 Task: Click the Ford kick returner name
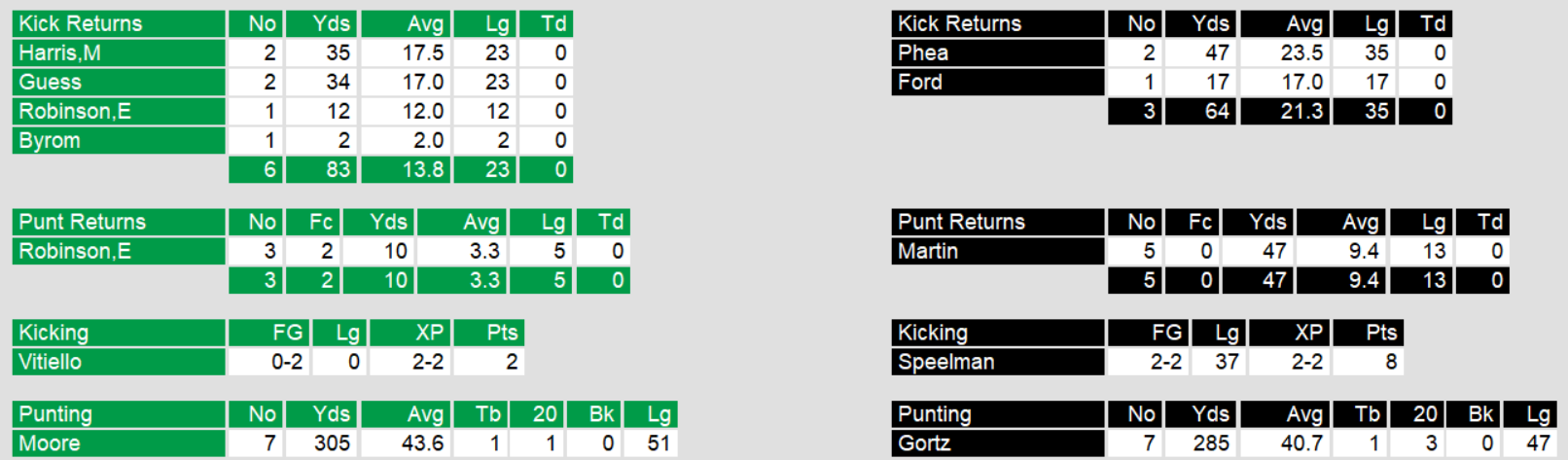pyautogui.click(x=998, y=82)
